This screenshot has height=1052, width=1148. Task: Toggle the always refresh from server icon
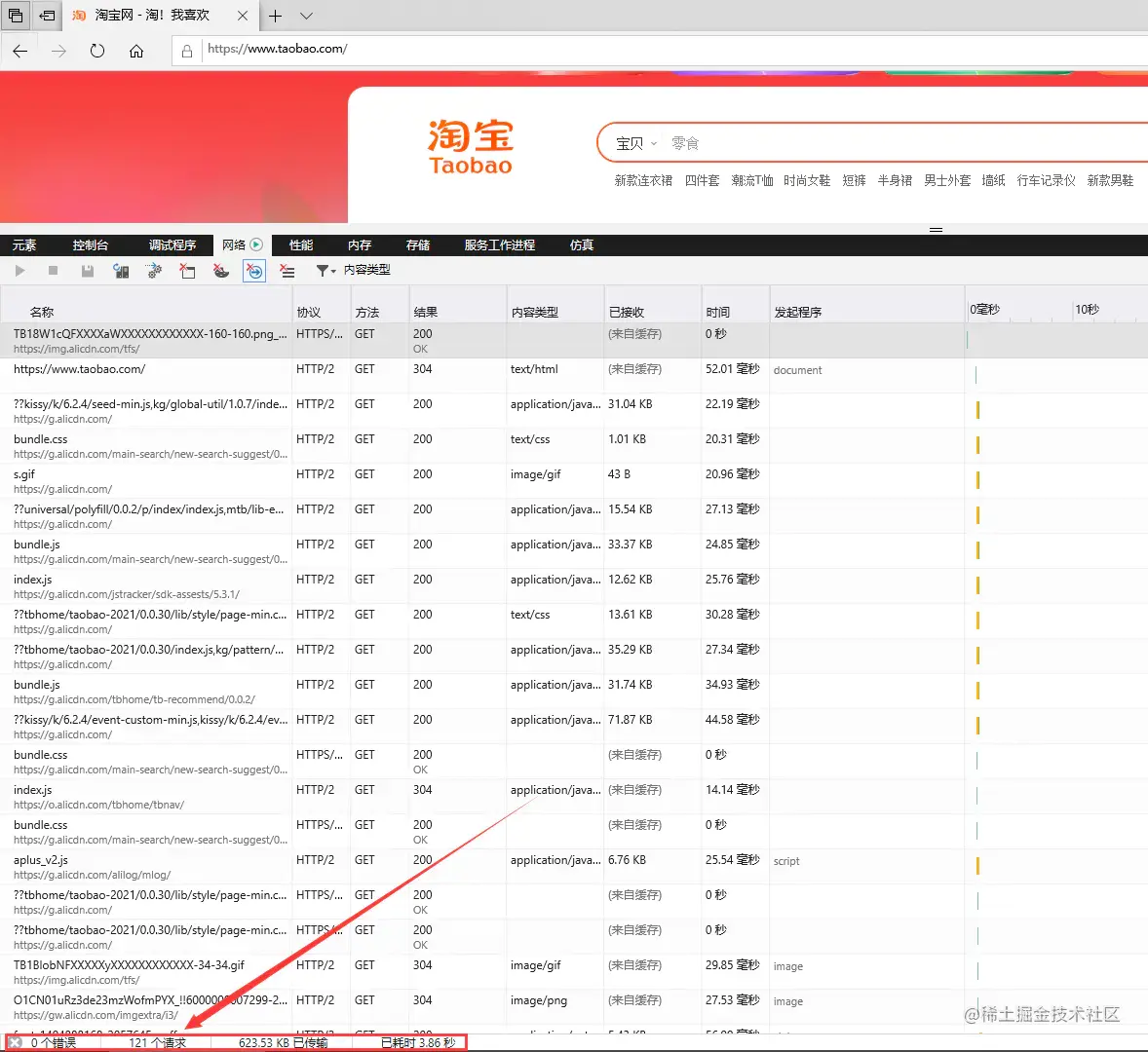[x=121, y=272]
